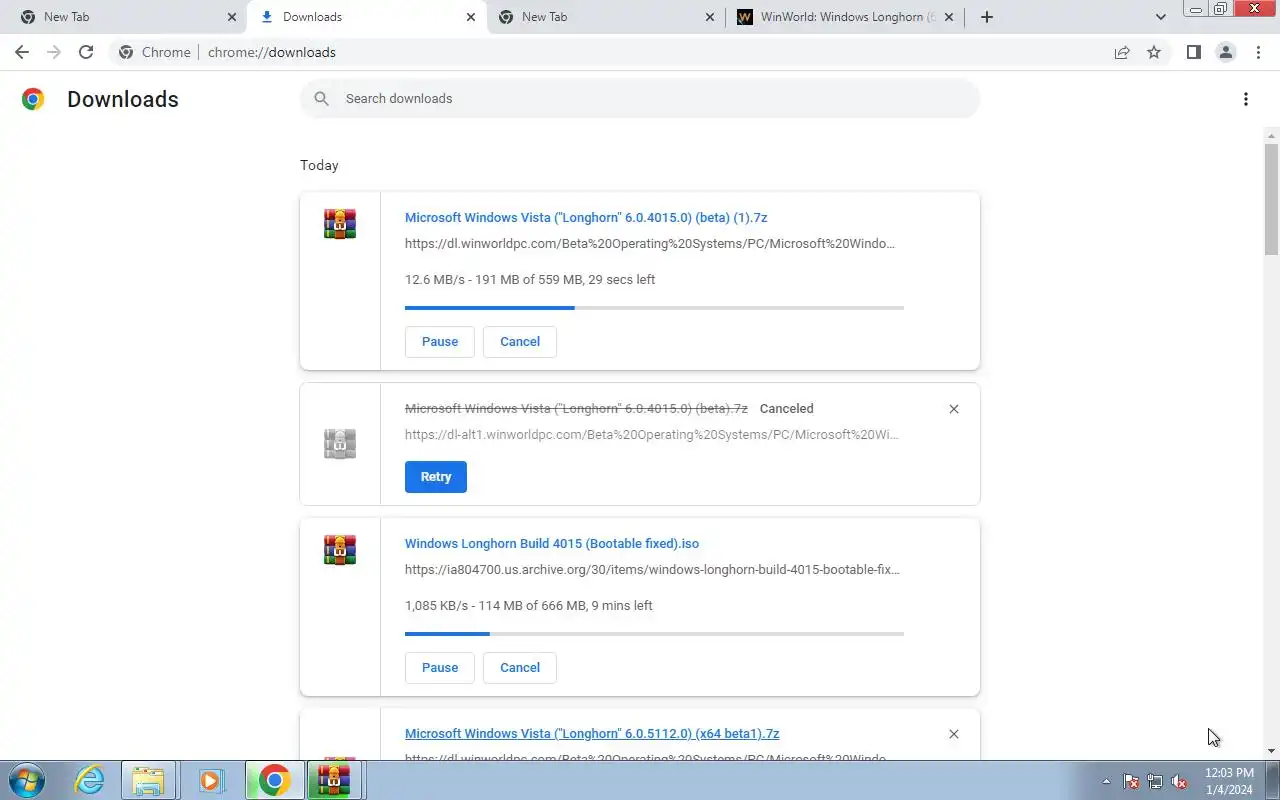Viewport: 1280px width, 800px height.
Task: Click the "Today" date heading
Action: [x=319, y=166]
